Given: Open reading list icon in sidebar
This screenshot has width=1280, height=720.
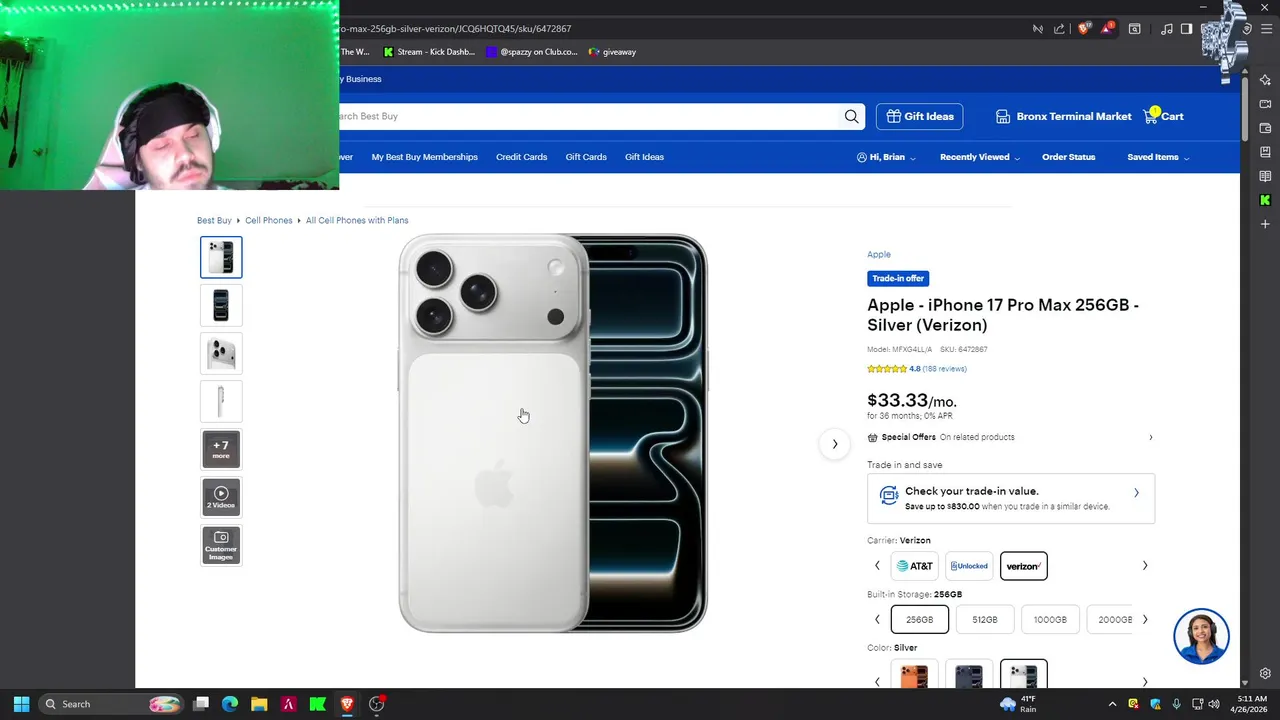Looking at the screenshot, I should [1265, 176].
